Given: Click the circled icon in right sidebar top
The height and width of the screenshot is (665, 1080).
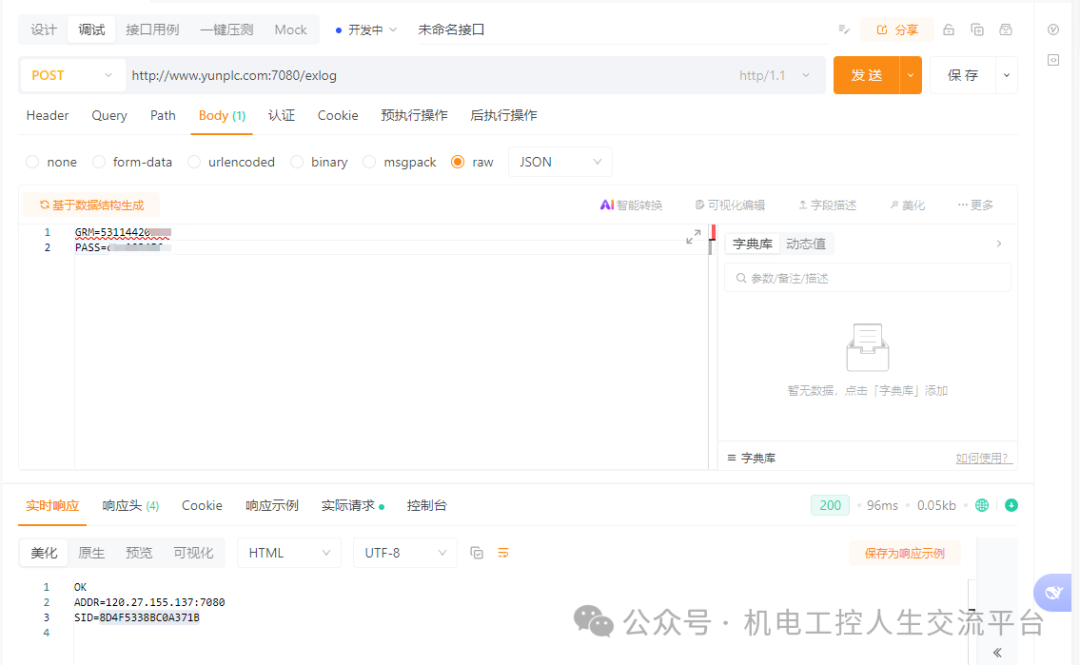Looking at the screenshot, I should point(1053,30).
